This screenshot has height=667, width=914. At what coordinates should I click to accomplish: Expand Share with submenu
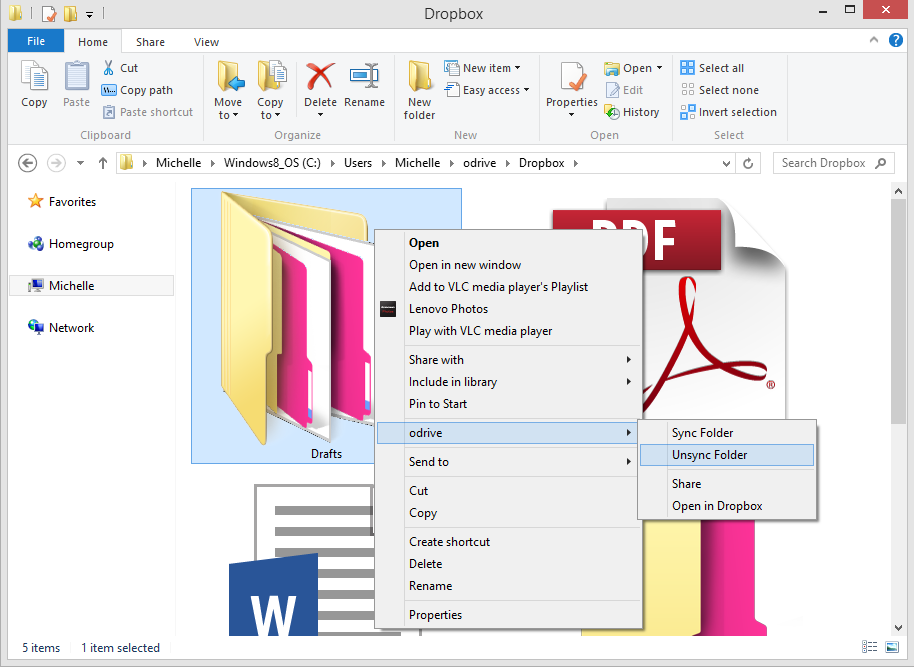tap(629, 360)
